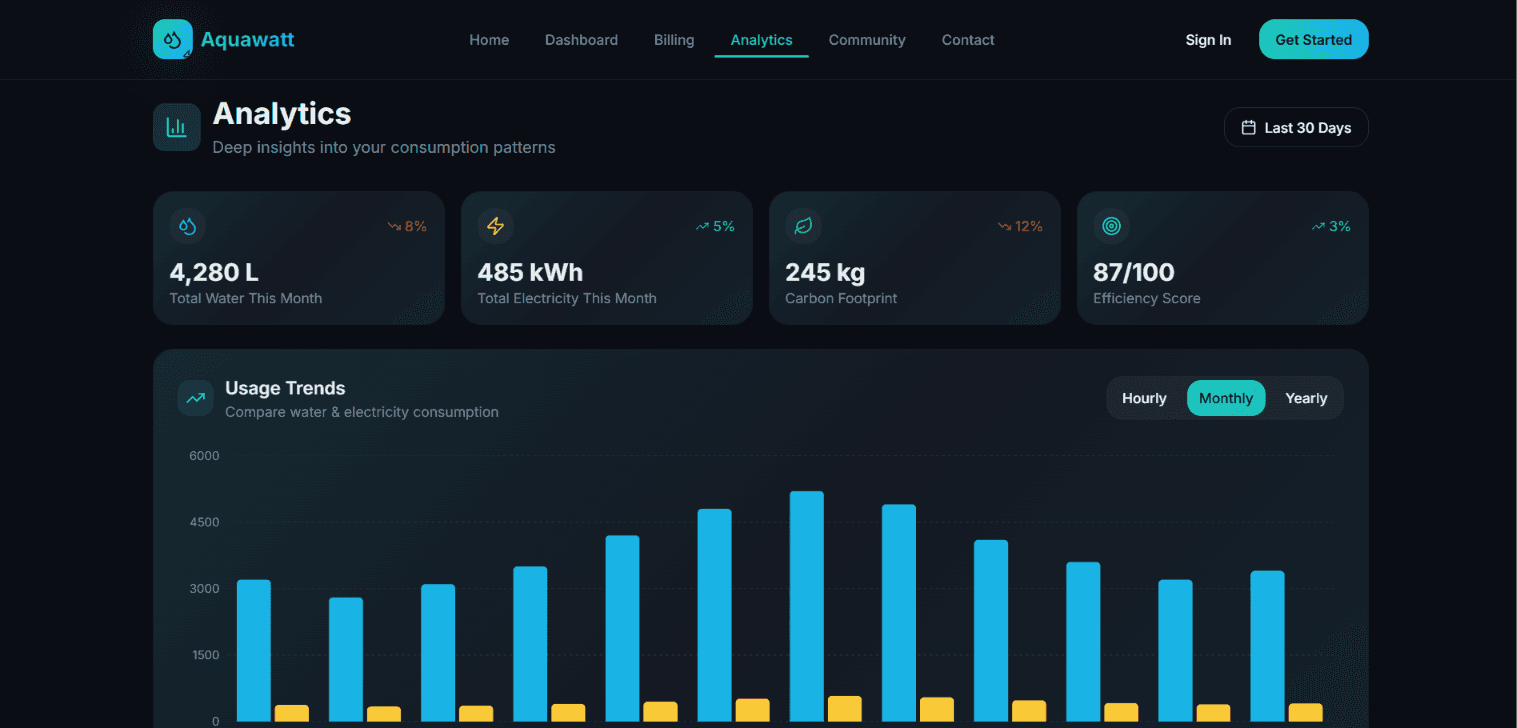Click the Analytics bar chart header icon
Screen dimensions: 1517x728
click(177, 127)
